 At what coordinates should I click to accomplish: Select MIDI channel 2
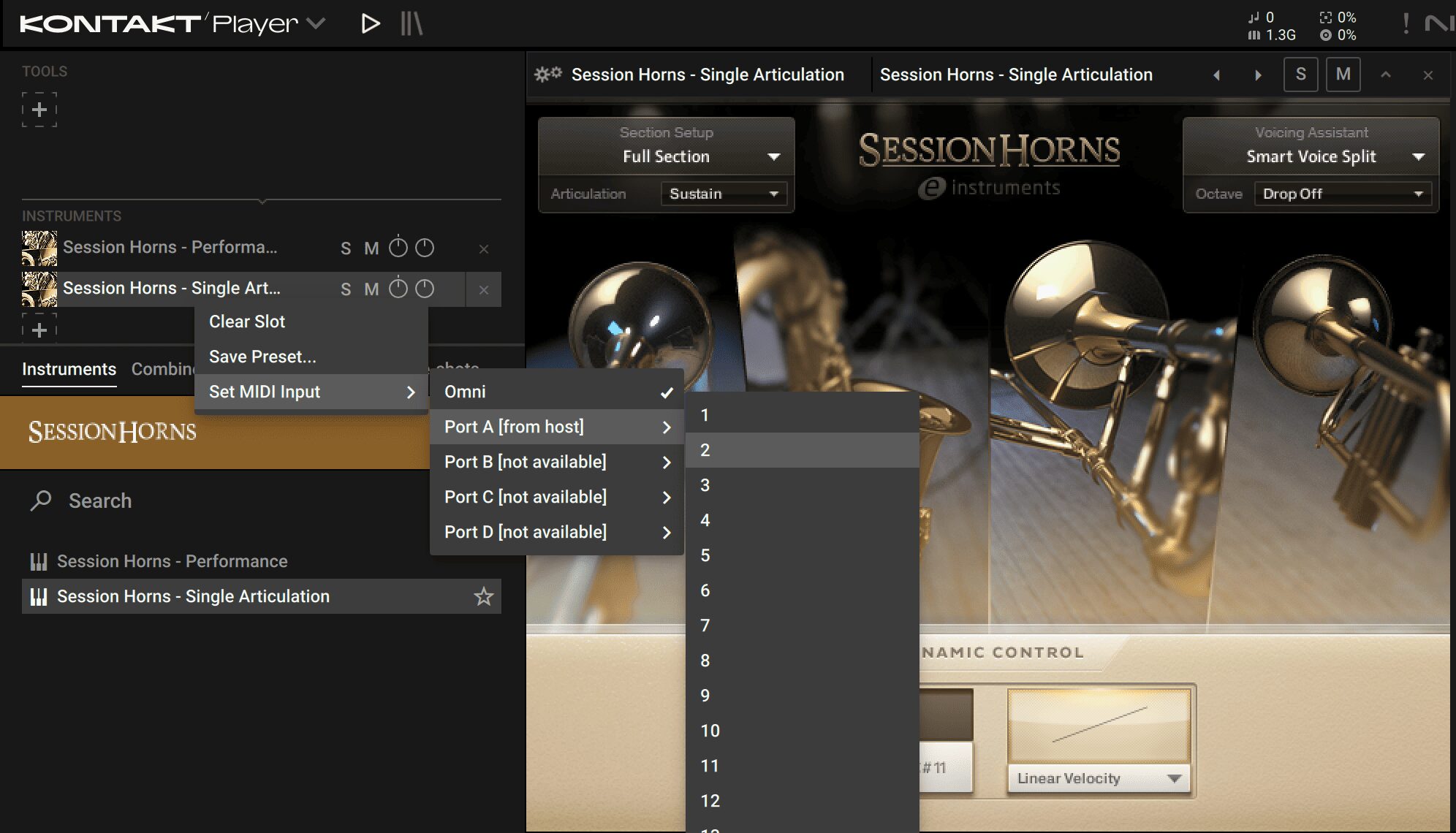[803, 450]
